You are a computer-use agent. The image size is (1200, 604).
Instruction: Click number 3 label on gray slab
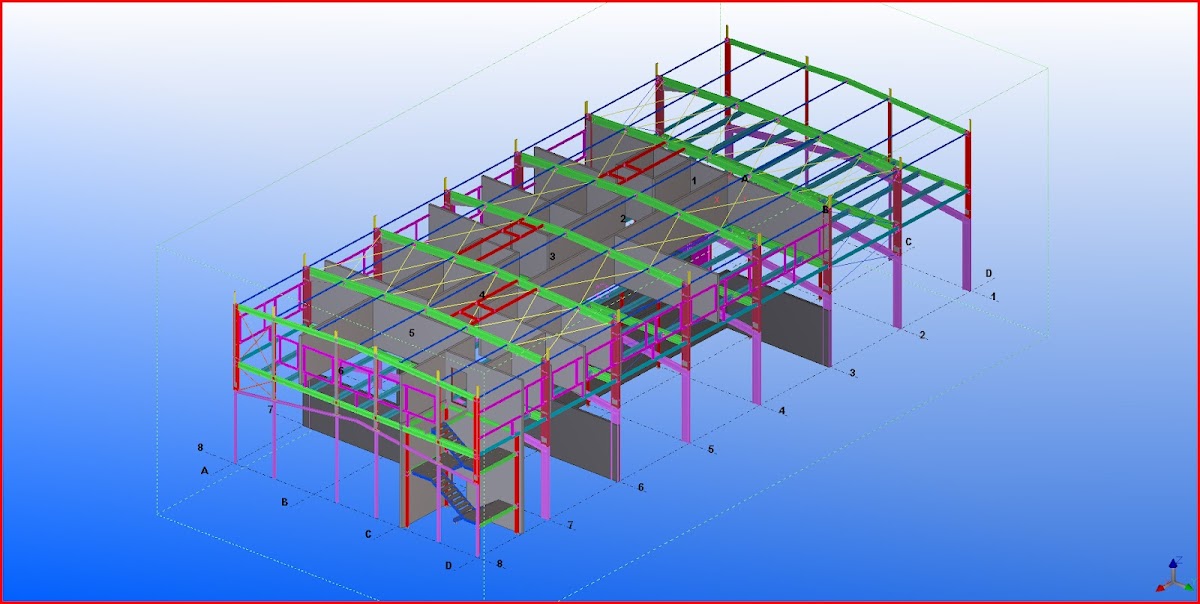click(x=551, y=257)
